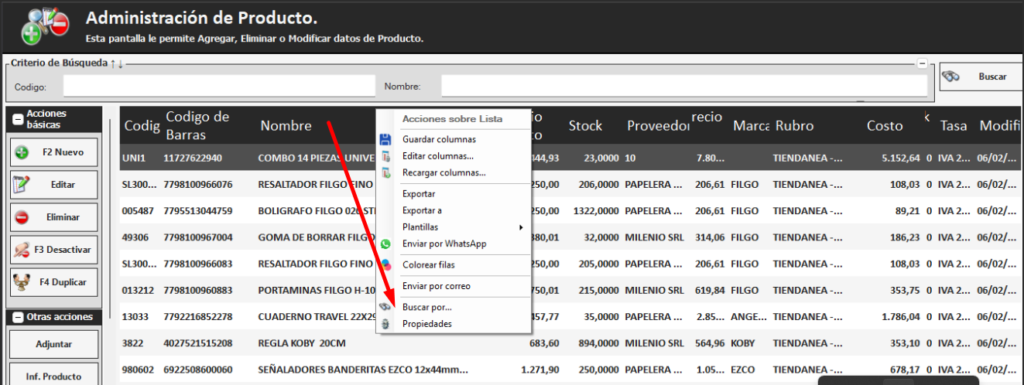Select the REGLA KOBY 20CM row
The width and height of the screenshot is (1024, 385).
(571, 343)
